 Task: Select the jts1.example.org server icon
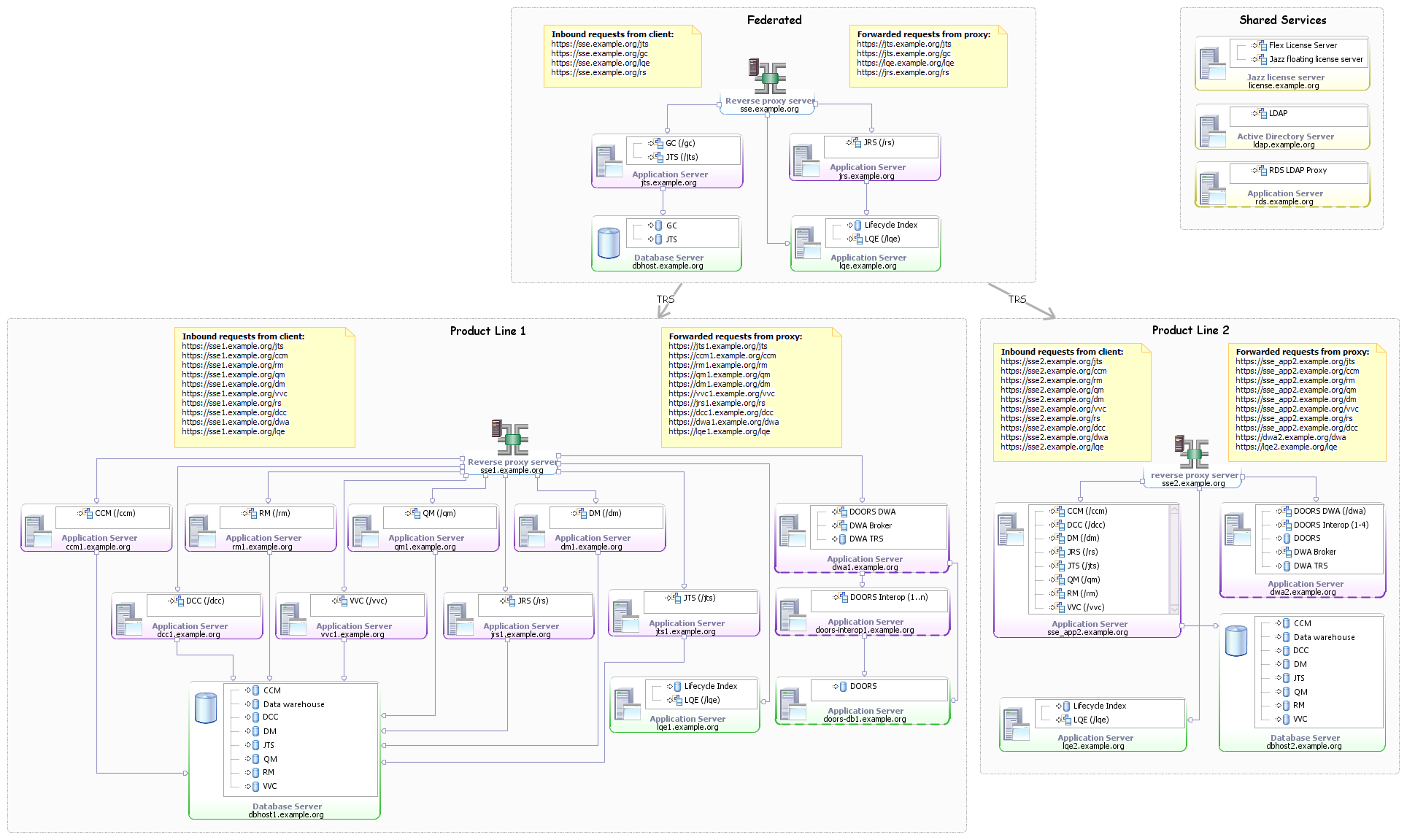(627, 617)
